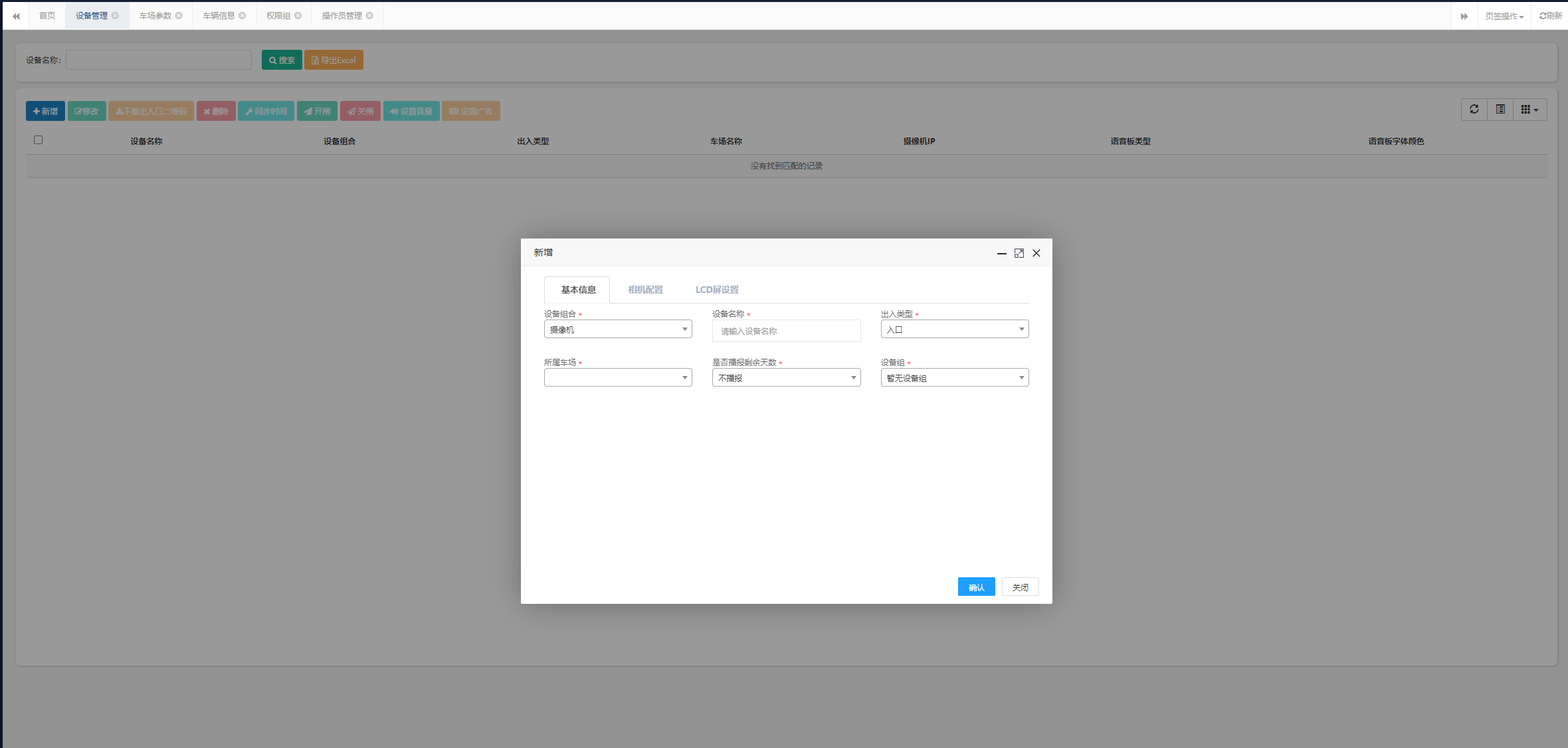
Task: Click the 出入类型 column header
Action: [x=533, y=141]
